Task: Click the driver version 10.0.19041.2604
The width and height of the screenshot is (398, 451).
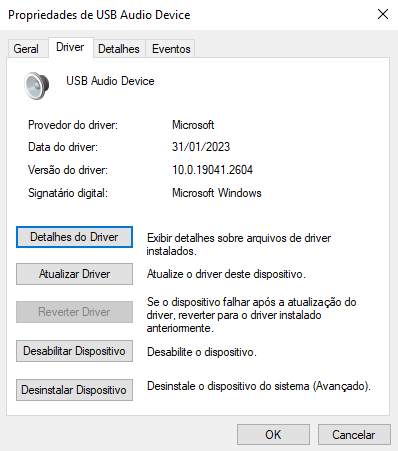Action: (x=212, y=170)
